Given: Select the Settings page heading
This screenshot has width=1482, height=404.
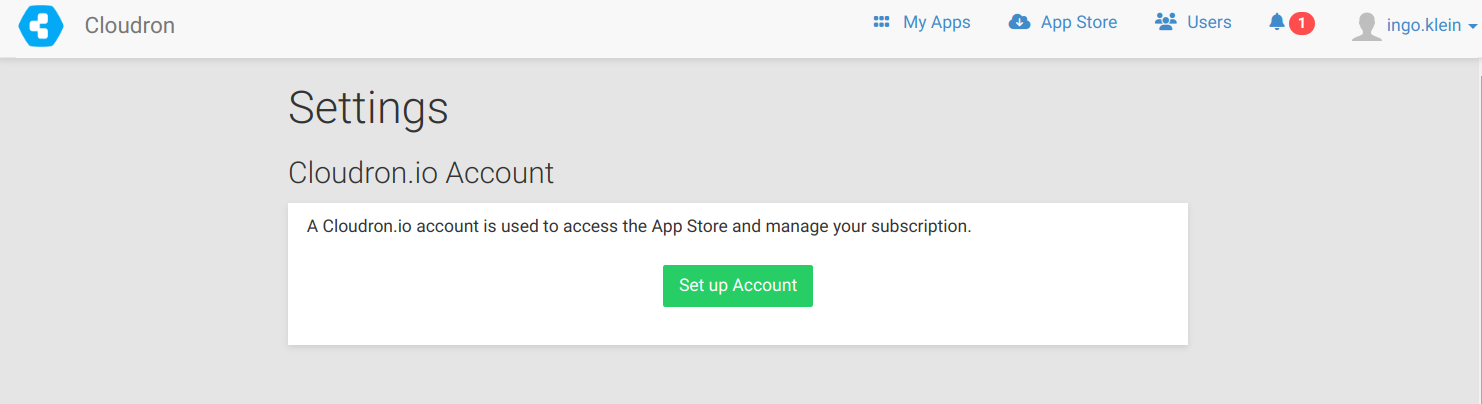Looking at the screenshot, I should 368,108.
